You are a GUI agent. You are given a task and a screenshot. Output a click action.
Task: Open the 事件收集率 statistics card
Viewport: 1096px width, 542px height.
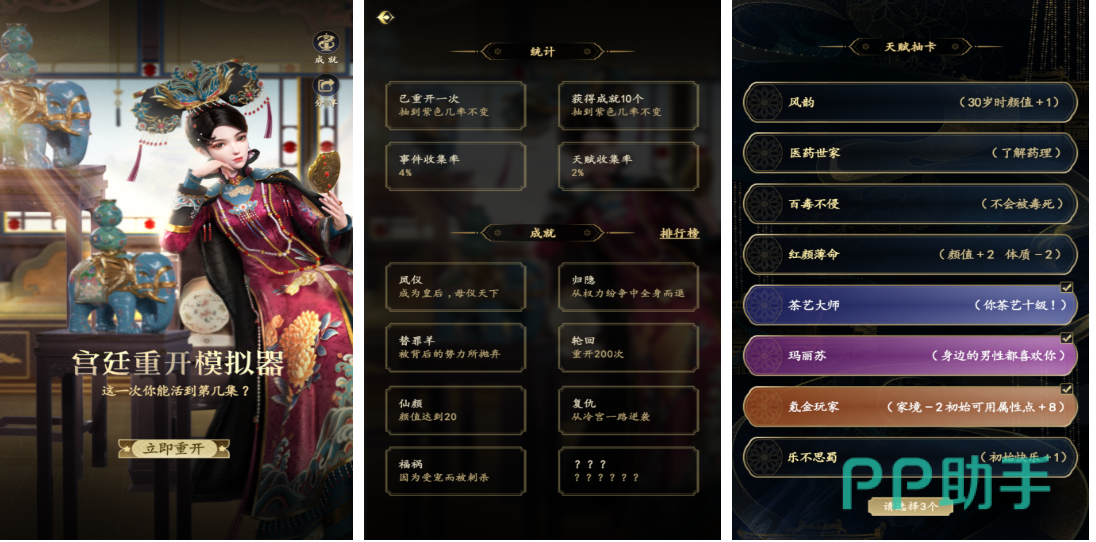[455, 166]
